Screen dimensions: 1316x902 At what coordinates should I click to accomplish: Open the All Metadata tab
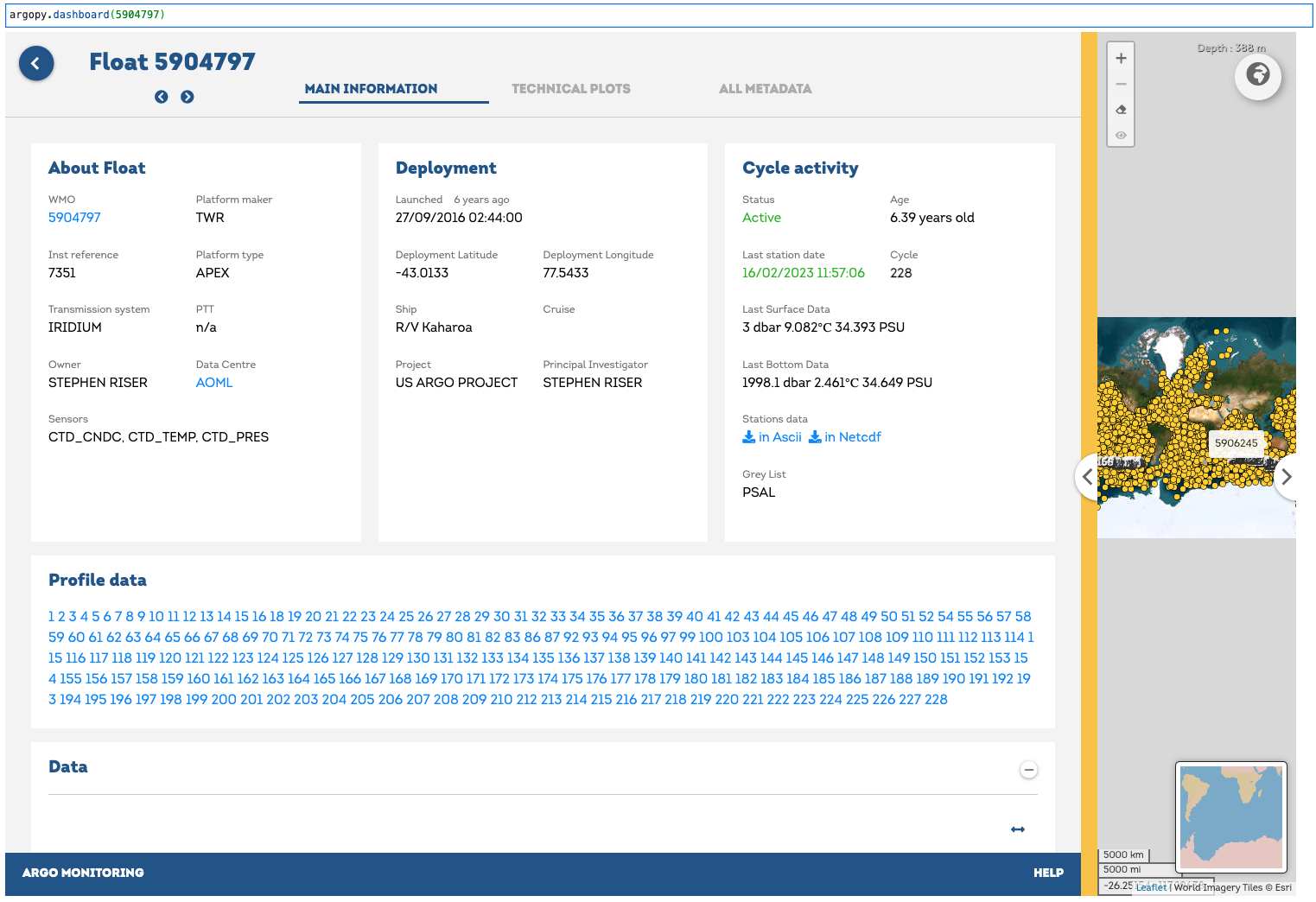(x=766, y=89)
